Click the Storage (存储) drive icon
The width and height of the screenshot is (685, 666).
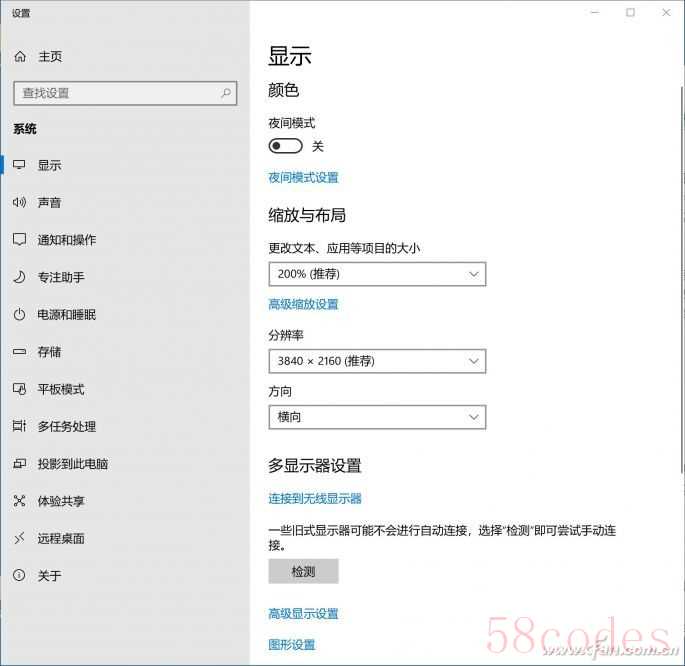19,352
